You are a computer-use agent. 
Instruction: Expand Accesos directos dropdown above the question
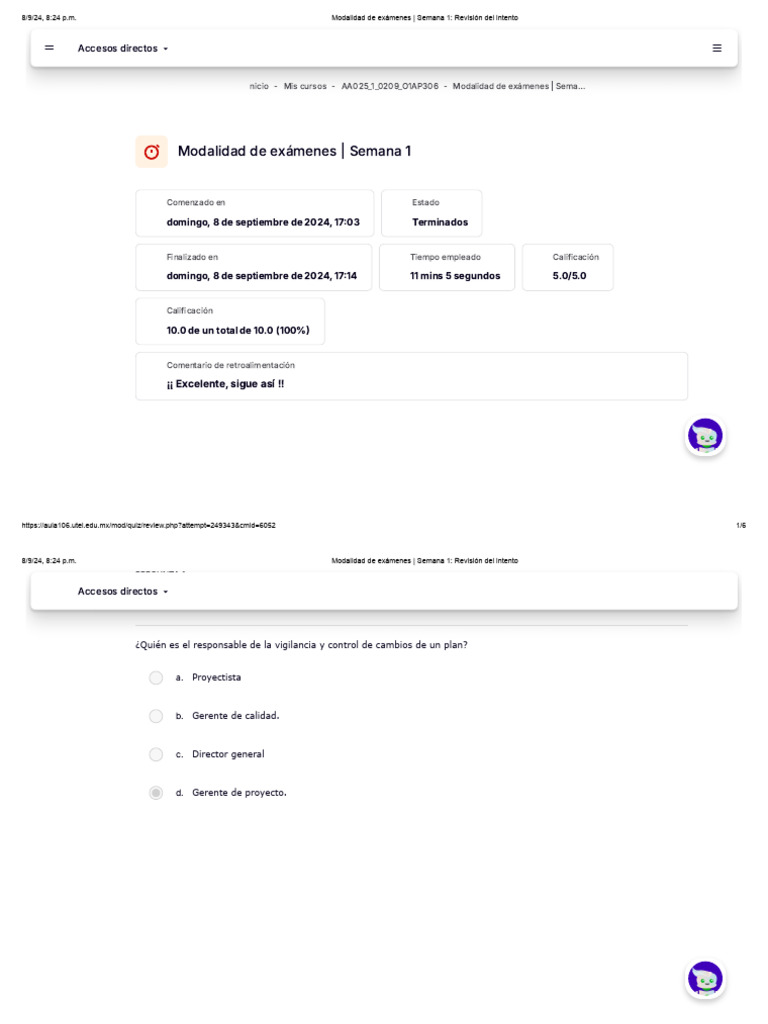123,591
